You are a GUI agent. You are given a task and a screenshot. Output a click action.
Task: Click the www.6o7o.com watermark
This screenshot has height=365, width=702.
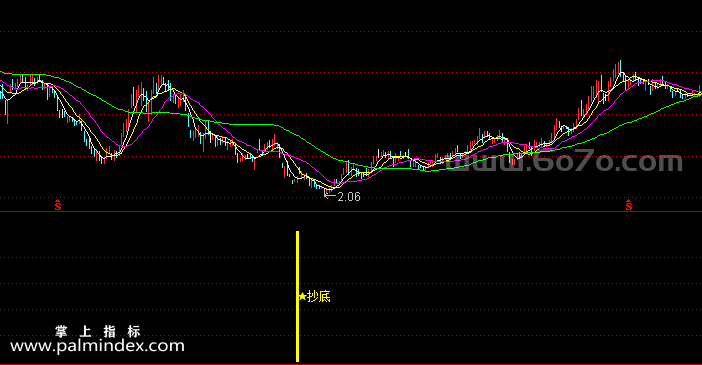click(564, 161)
